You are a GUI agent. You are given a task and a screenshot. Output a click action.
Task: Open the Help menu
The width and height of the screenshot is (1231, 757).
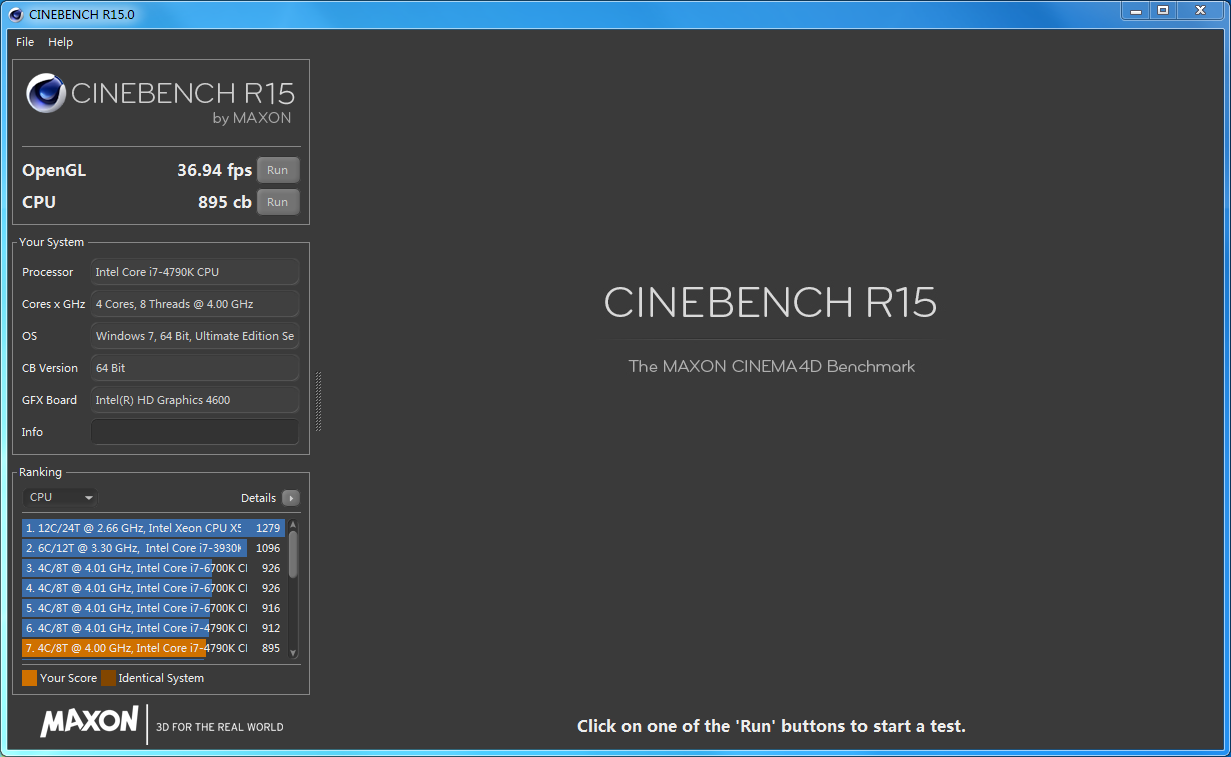pyautogui.click(x=60, y=42)
